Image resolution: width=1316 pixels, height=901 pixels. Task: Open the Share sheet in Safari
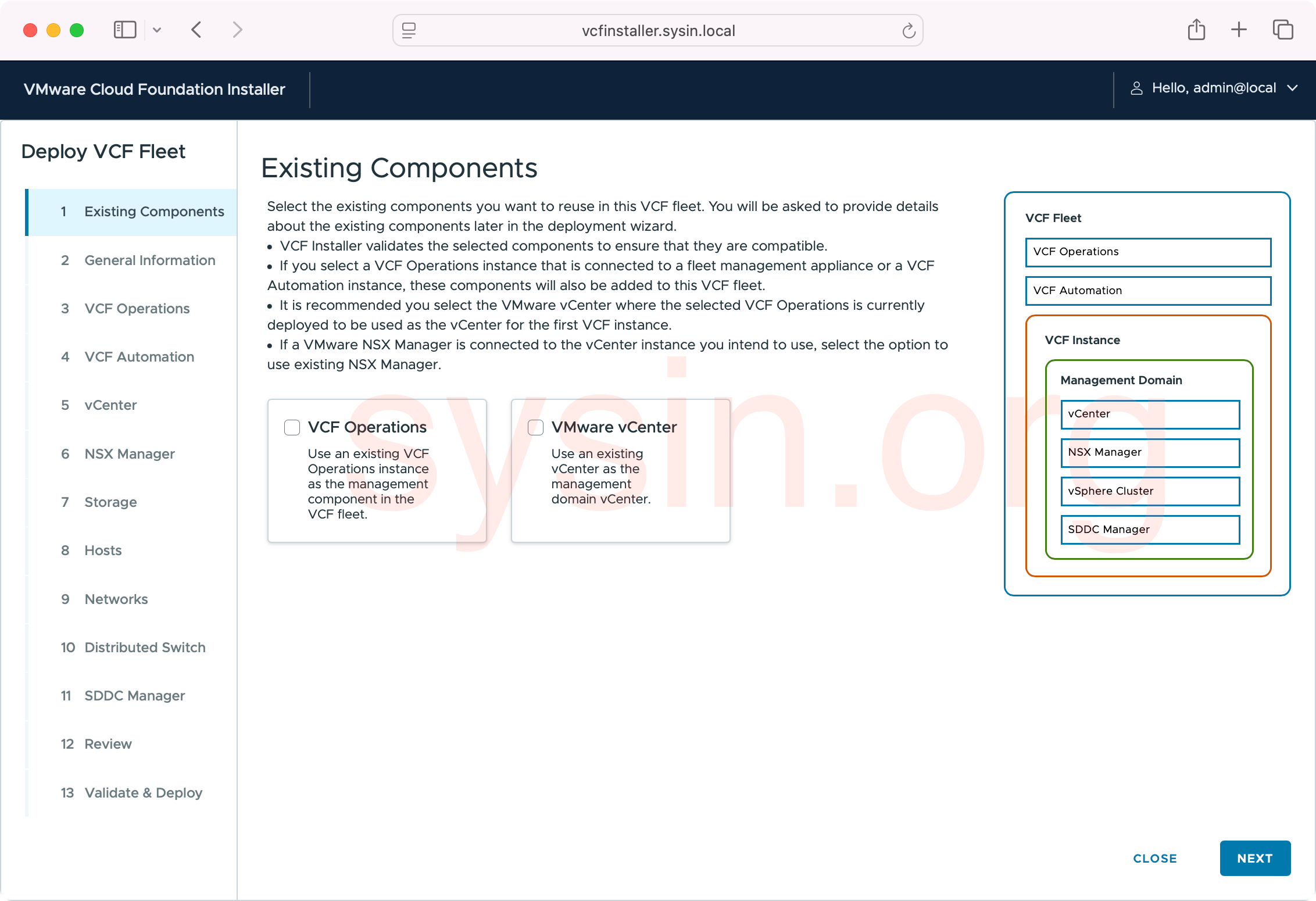tap(1196, 29)
